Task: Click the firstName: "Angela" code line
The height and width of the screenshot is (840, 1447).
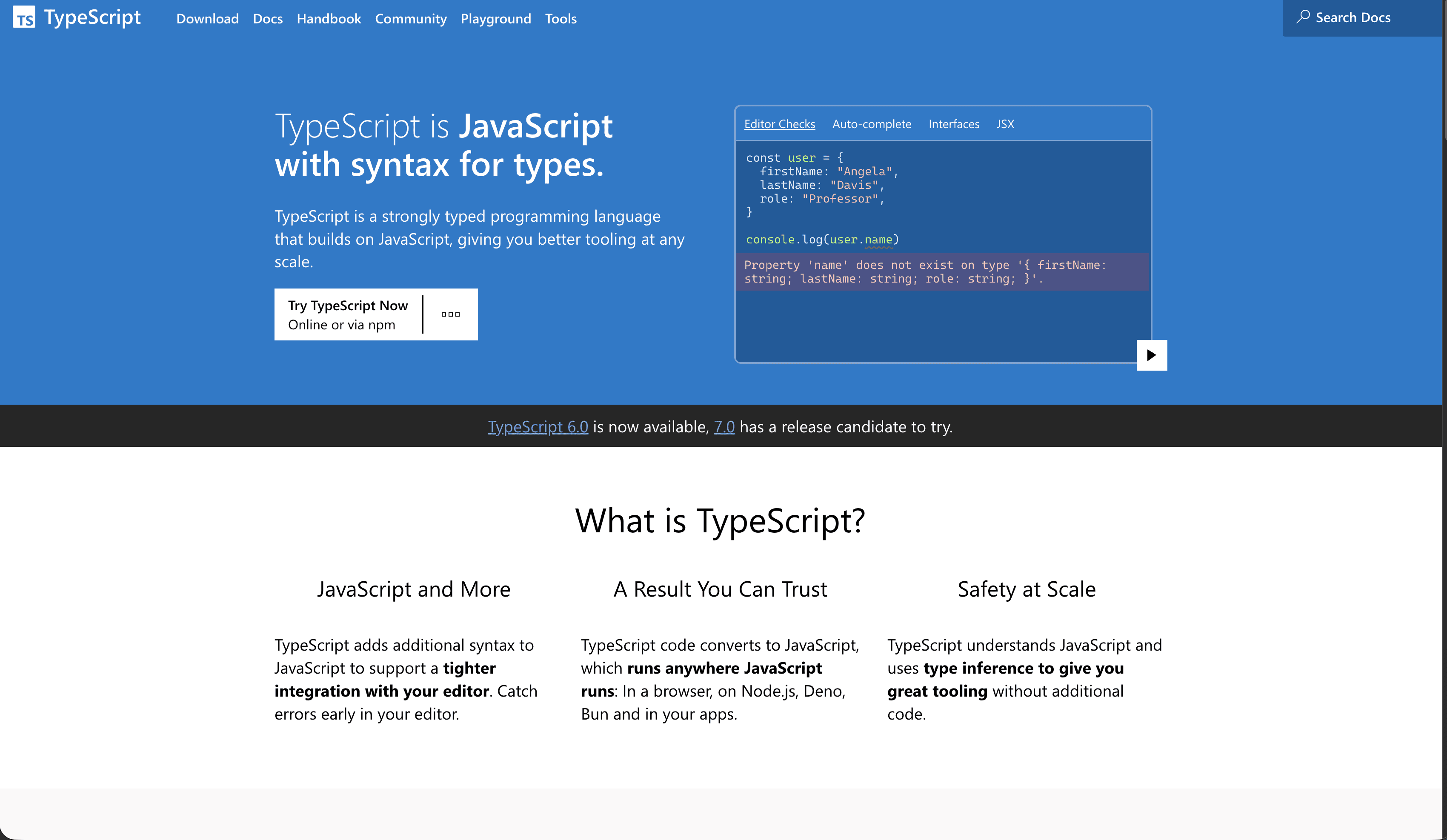Action: click(x=829, y=171)
